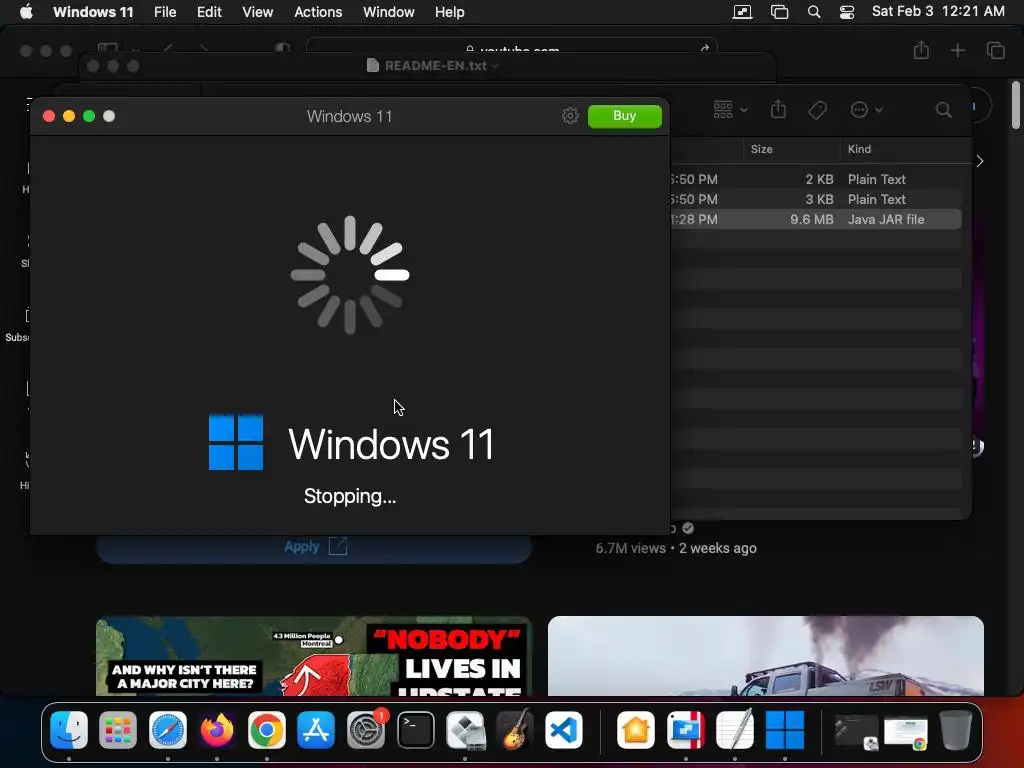Open System Settings from the Dock
Image resolution: width=1024 pixels, height=768 pixels.
point(366,729)
